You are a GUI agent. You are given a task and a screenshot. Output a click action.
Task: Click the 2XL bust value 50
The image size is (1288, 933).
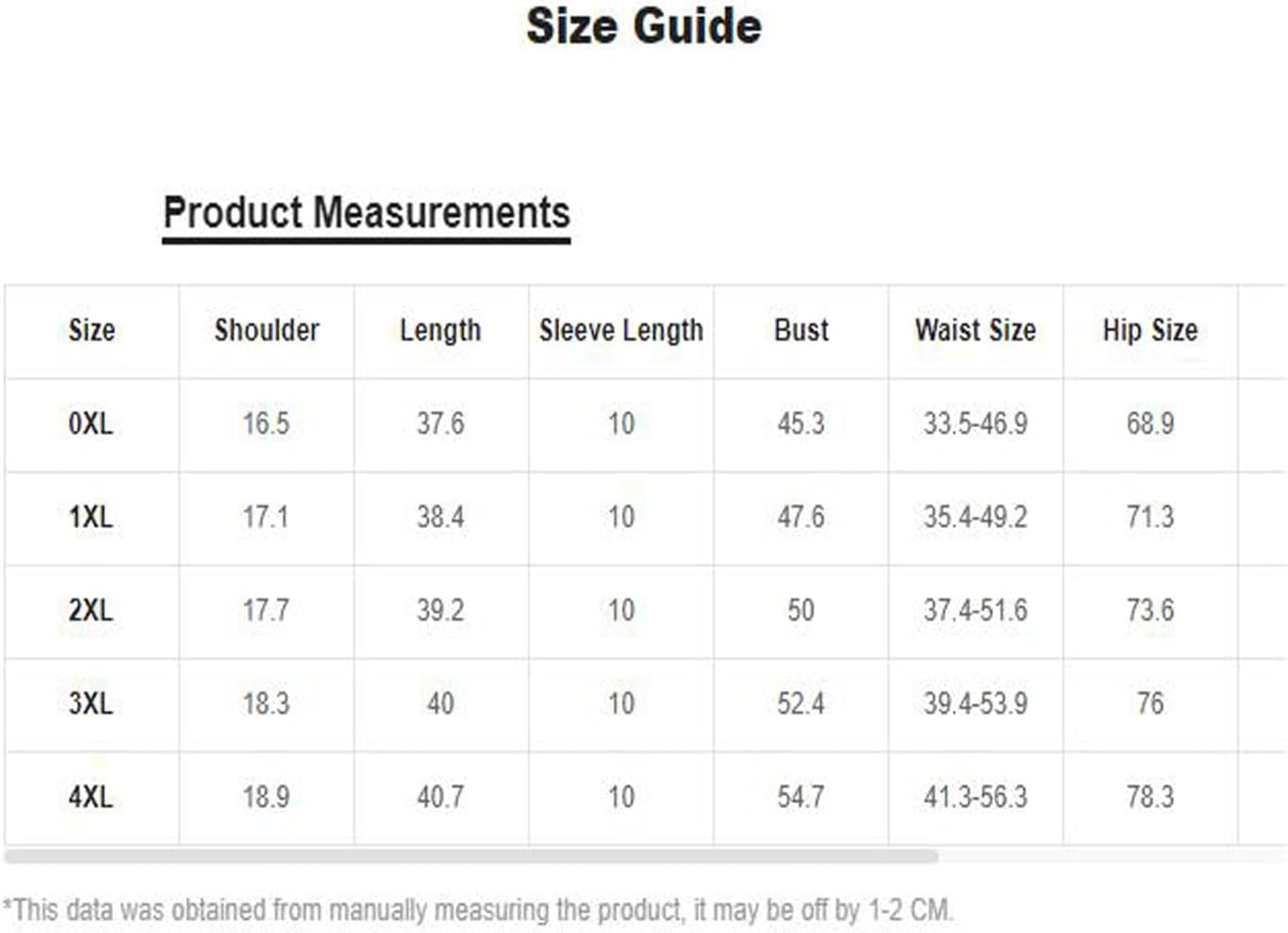pos(801,611)
